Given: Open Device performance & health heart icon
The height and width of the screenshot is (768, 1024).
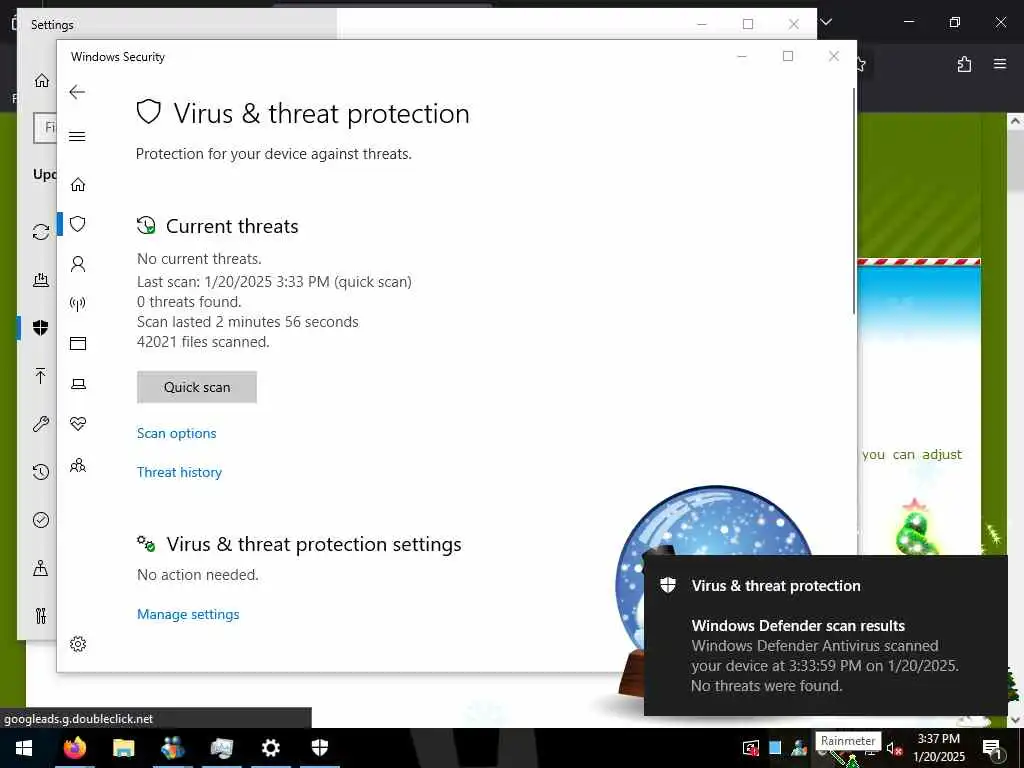Looking at the screenshot, I should click(78, 424).
